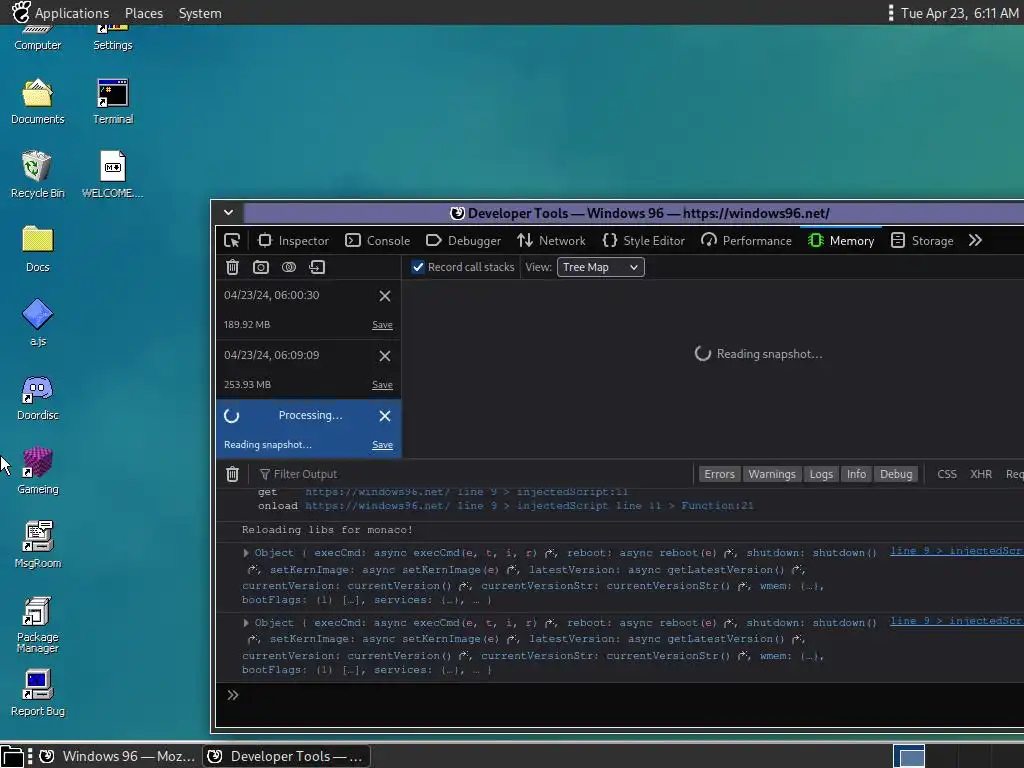This screenshot has width=1024, height=768.
Task: Toggle the Warnings filter
Action: [772, 474]
